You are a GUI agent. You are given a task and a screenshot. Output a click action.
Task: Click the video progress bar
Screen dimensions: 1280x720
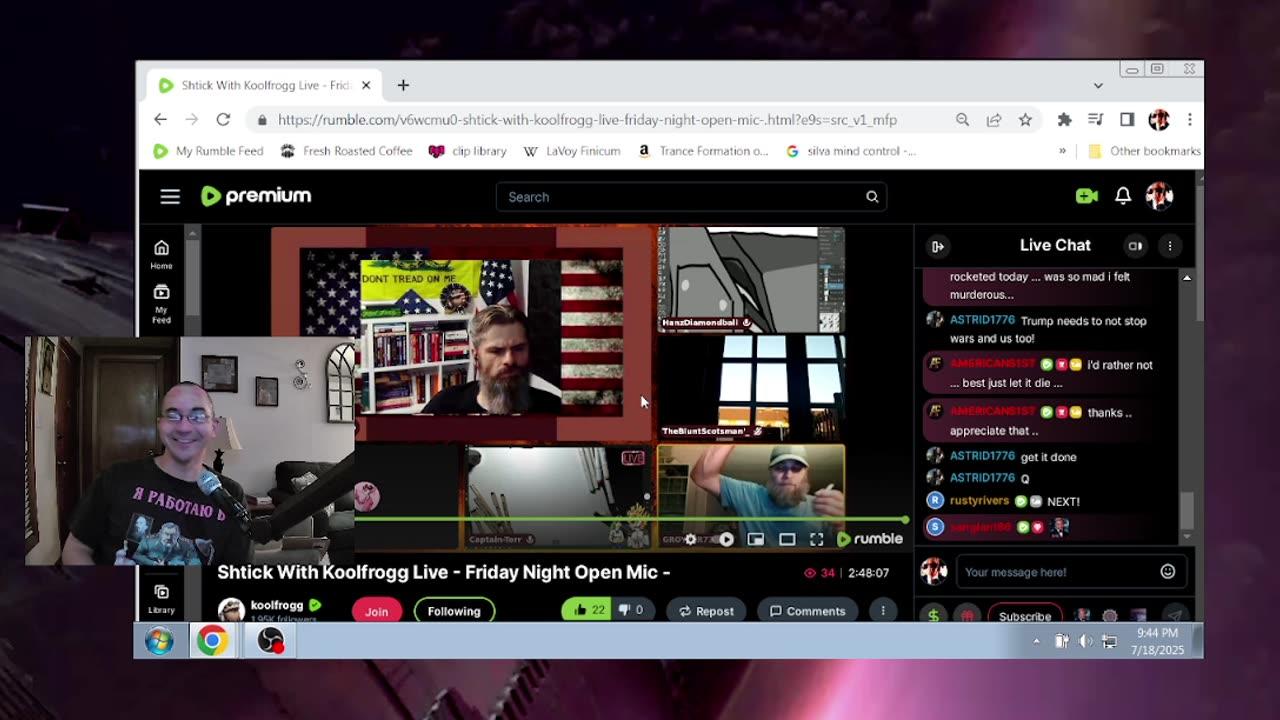click(x=630, y=520)
